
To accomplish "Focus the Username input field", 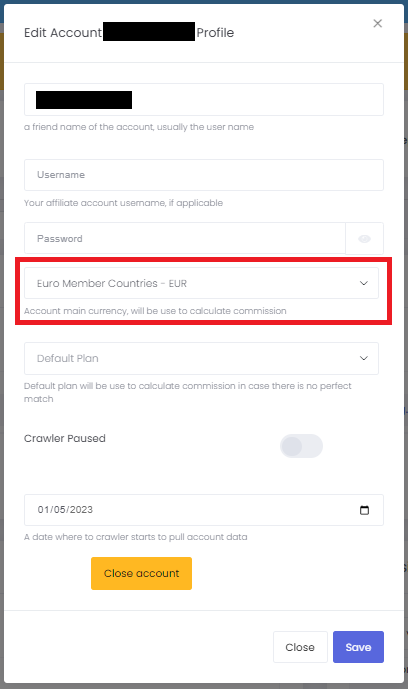I will click(204, 175).
